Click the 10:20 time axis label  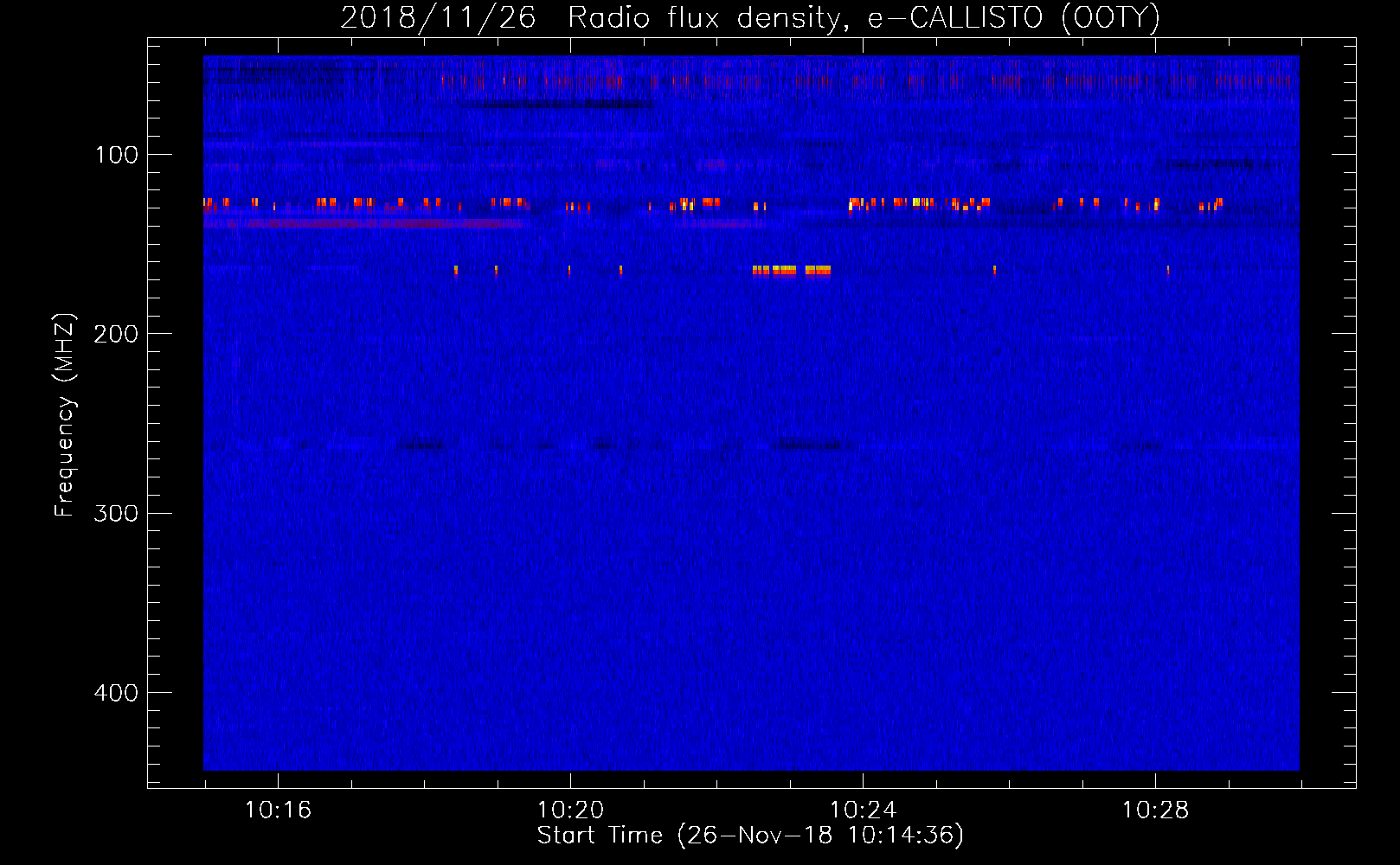(570, 811)
